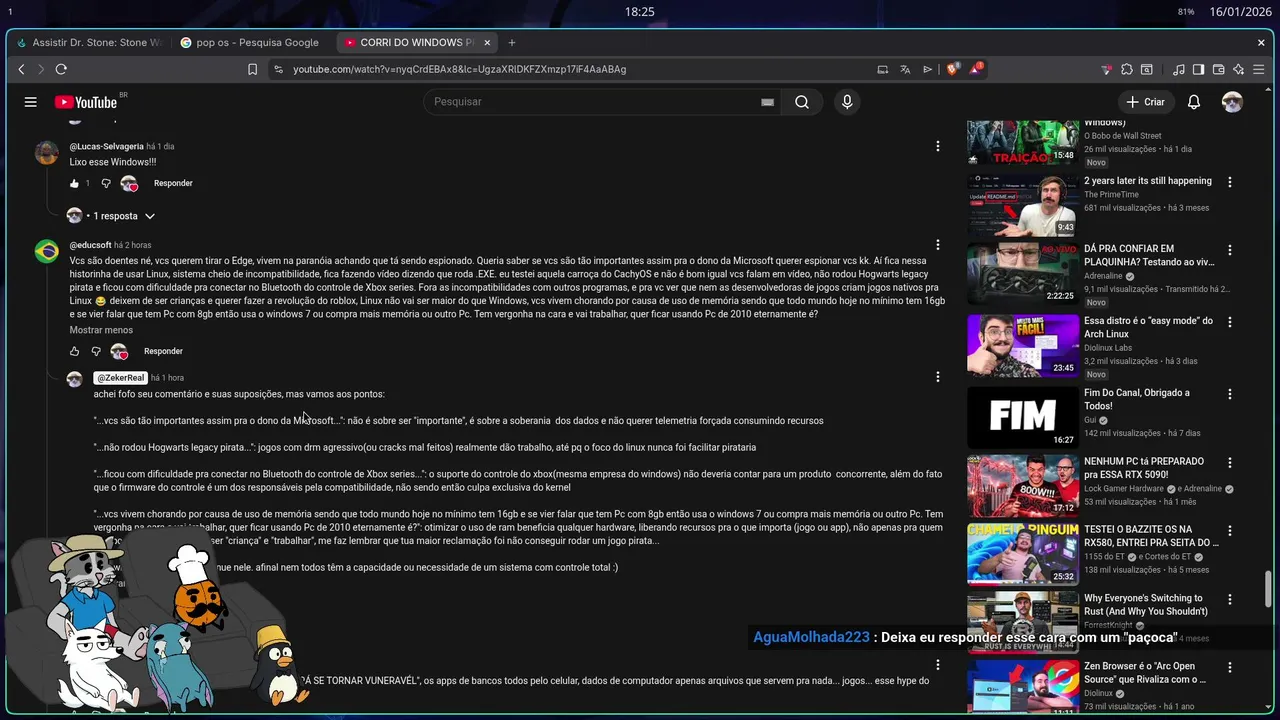This screenshot has height=720, width=1280.
Task: Toggle the browser sidebar panel icon
Action: pyautogui.click(x=1199, y=69)
